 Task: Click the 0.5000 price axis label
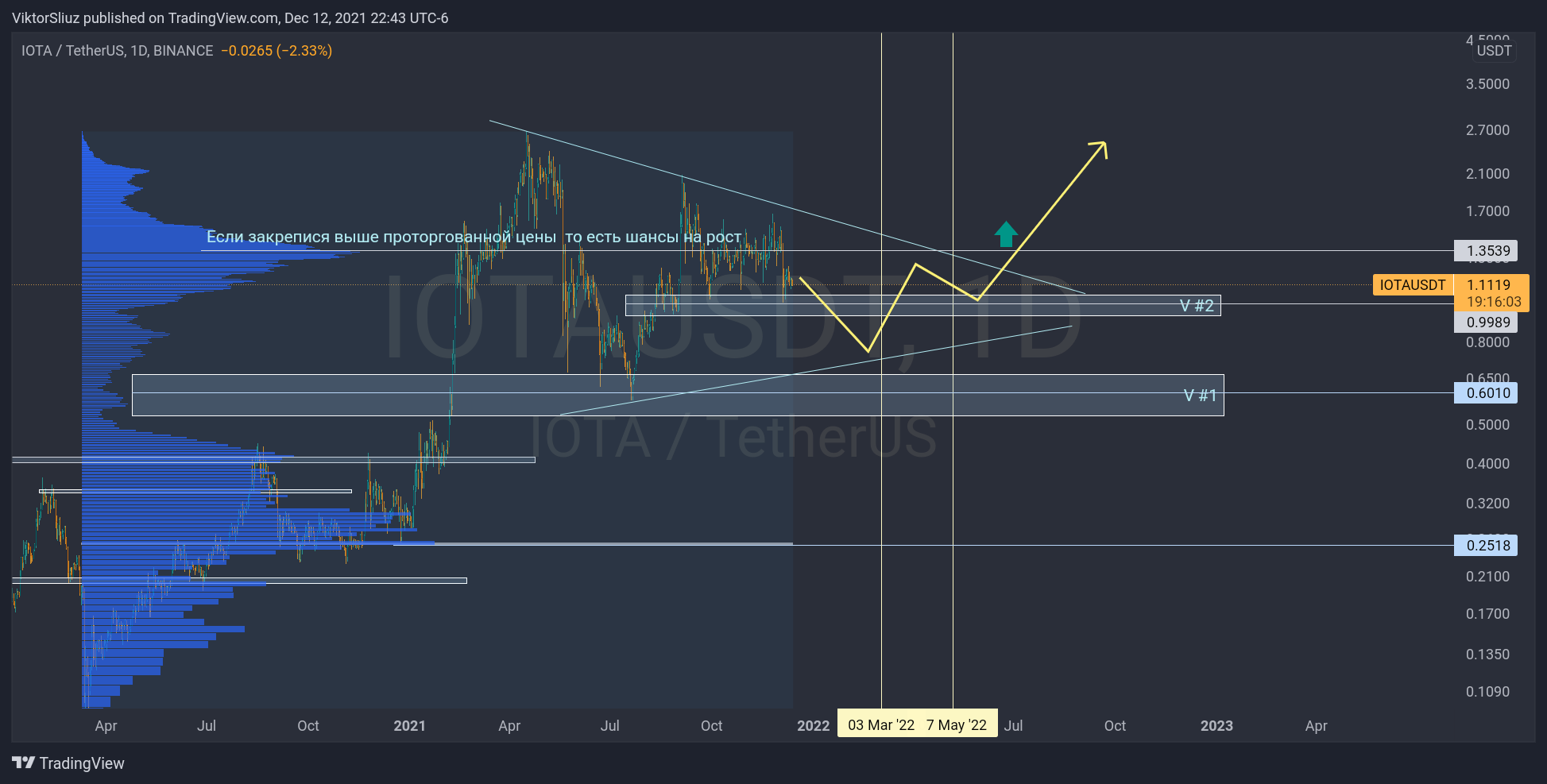coord(1488,425)
